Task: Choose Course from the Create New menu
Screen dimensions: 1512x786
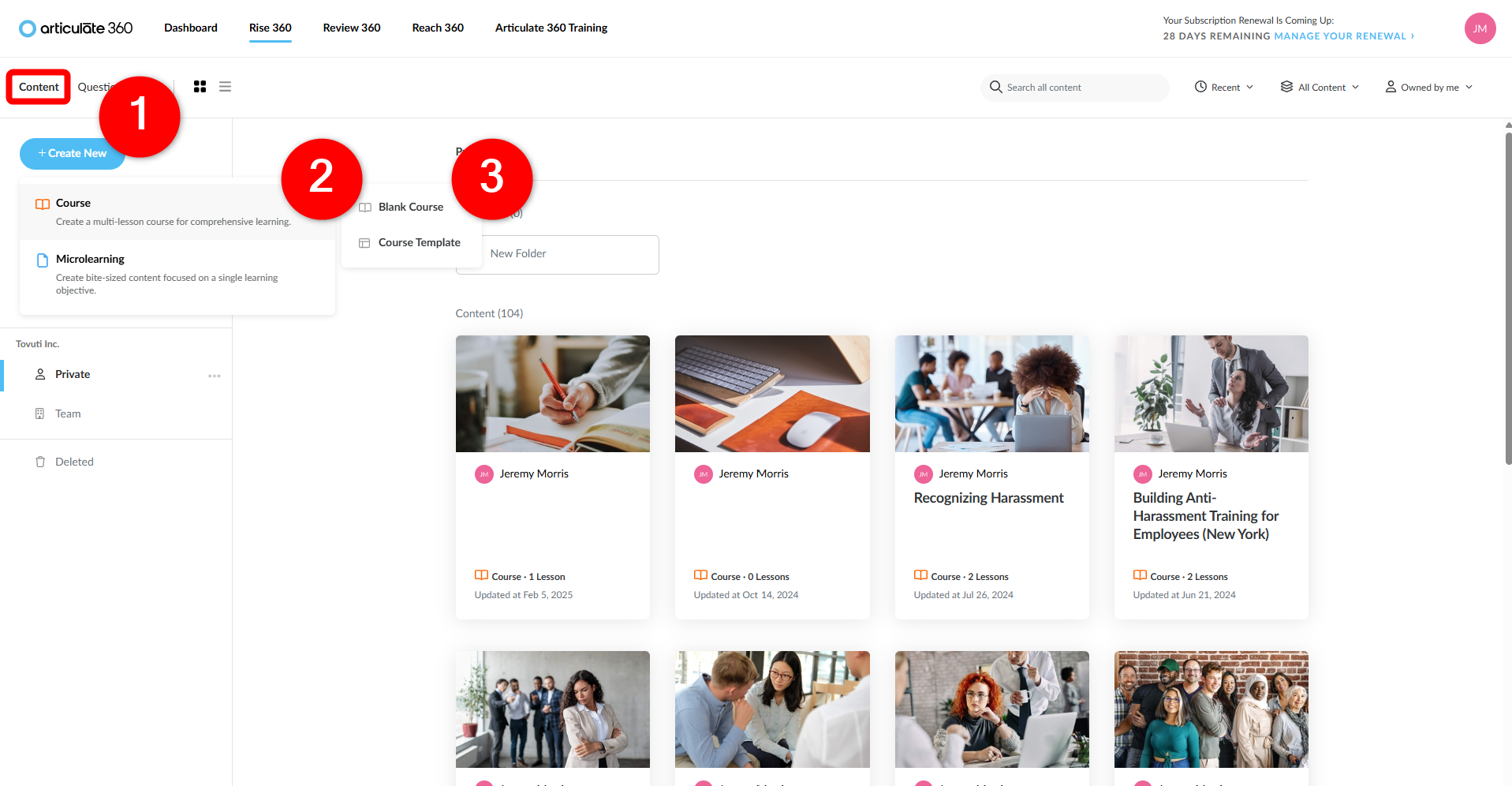Action: [177, 211]
